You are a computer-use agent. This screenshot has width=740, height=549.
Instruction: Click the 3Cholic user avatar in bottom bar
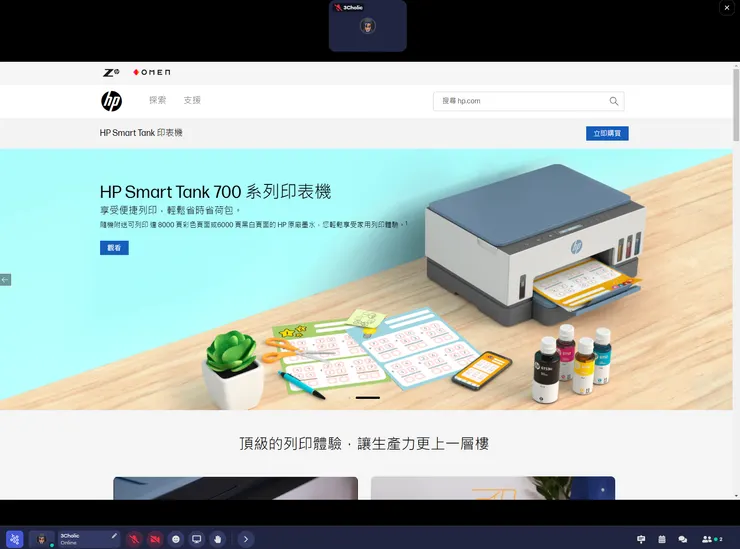click(42, 539)
